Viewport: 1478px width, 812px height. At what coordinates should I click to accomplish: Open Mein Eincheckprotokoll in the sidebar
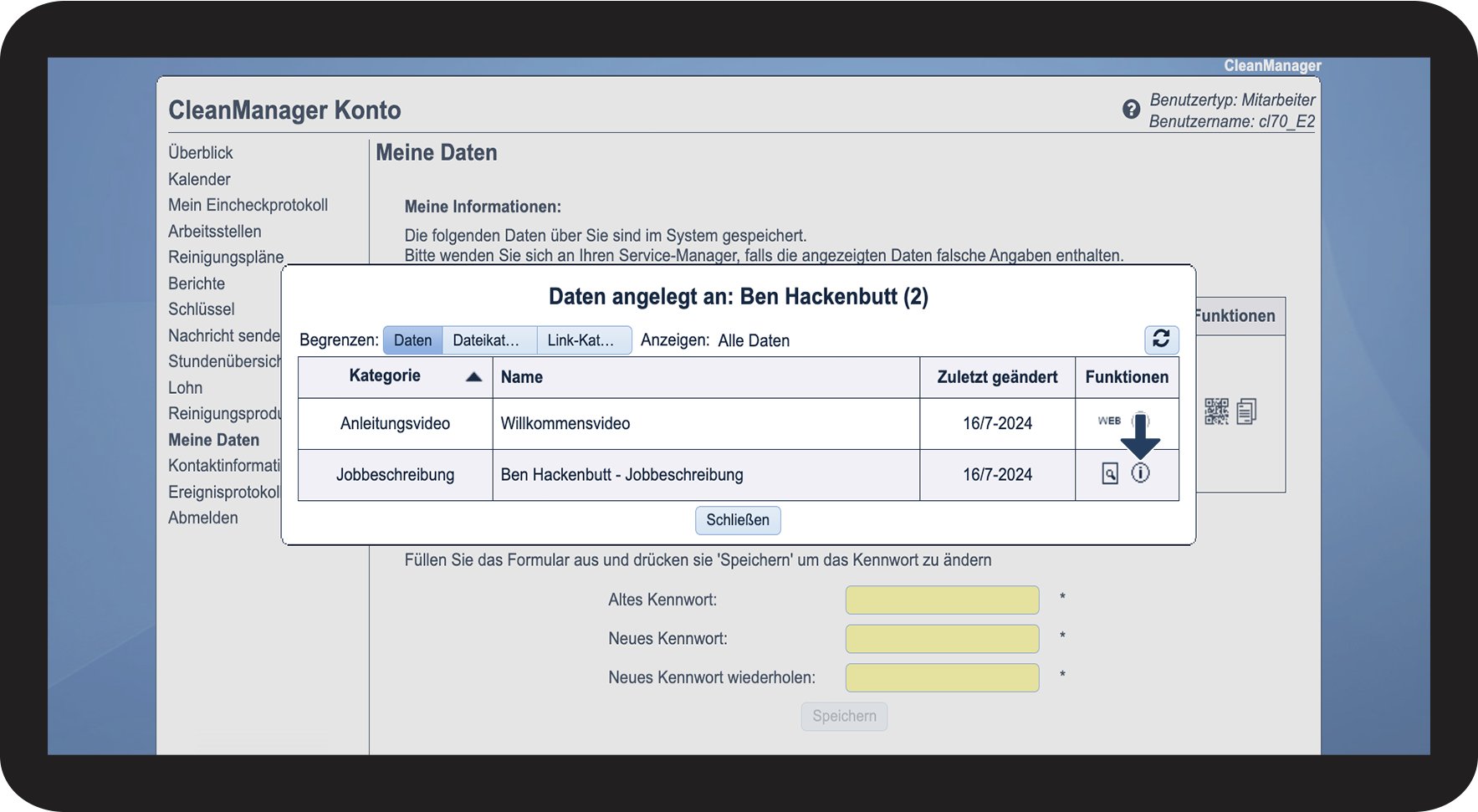pyautogui.click(x=248, y=205)
